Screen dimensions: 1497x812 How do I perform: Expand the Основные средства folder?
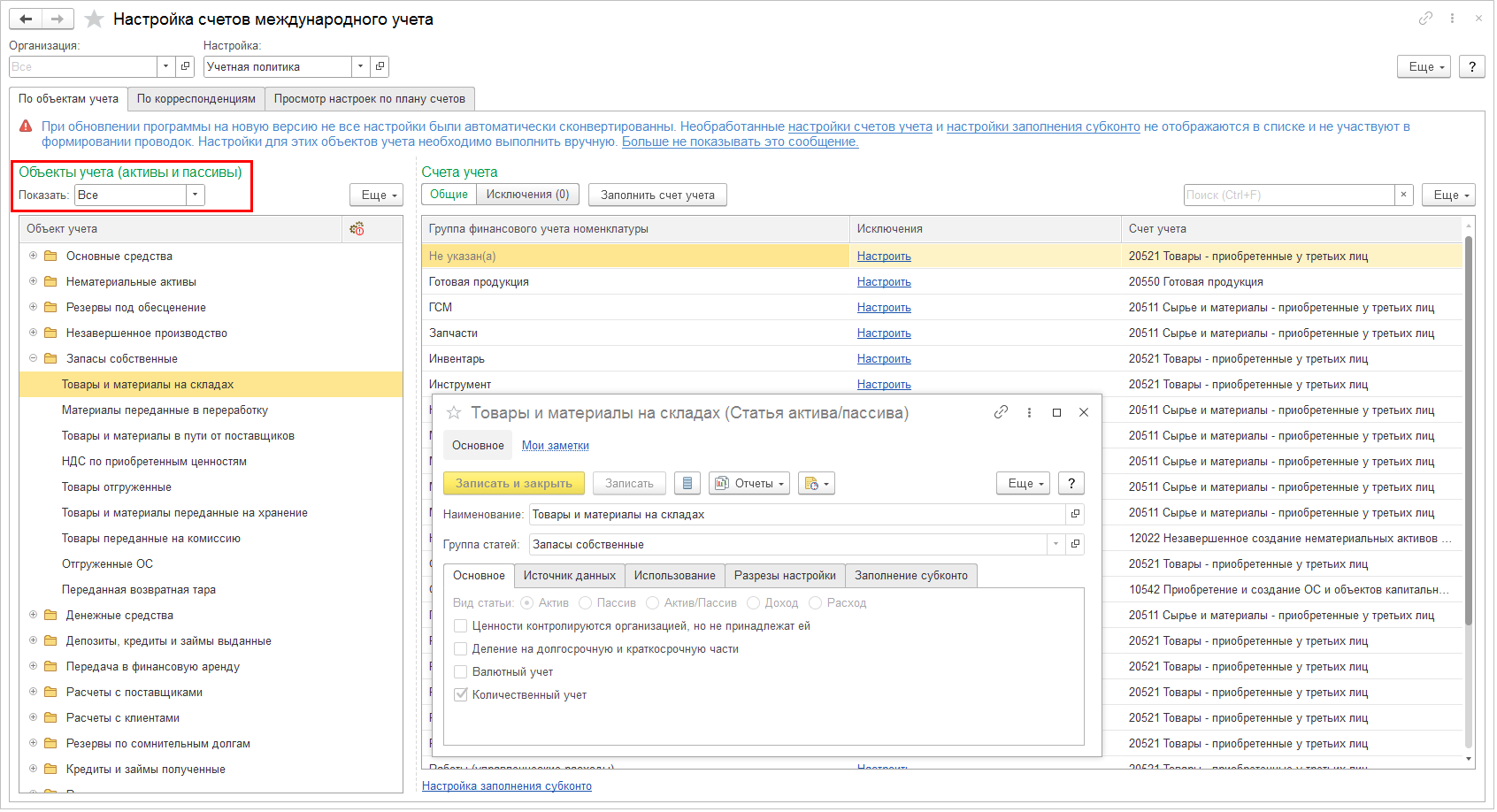tap(34, 256)
